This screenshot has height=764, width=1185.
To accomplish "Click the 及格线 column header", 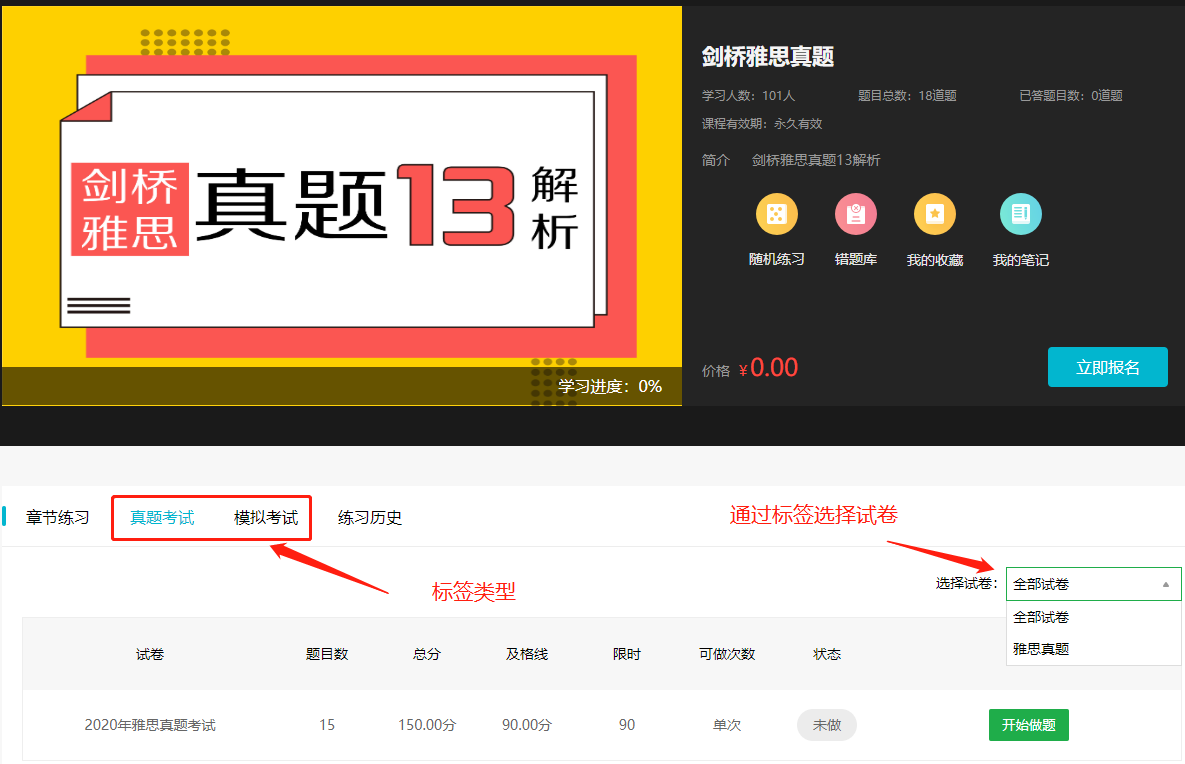I will click(x=527, y=654).
